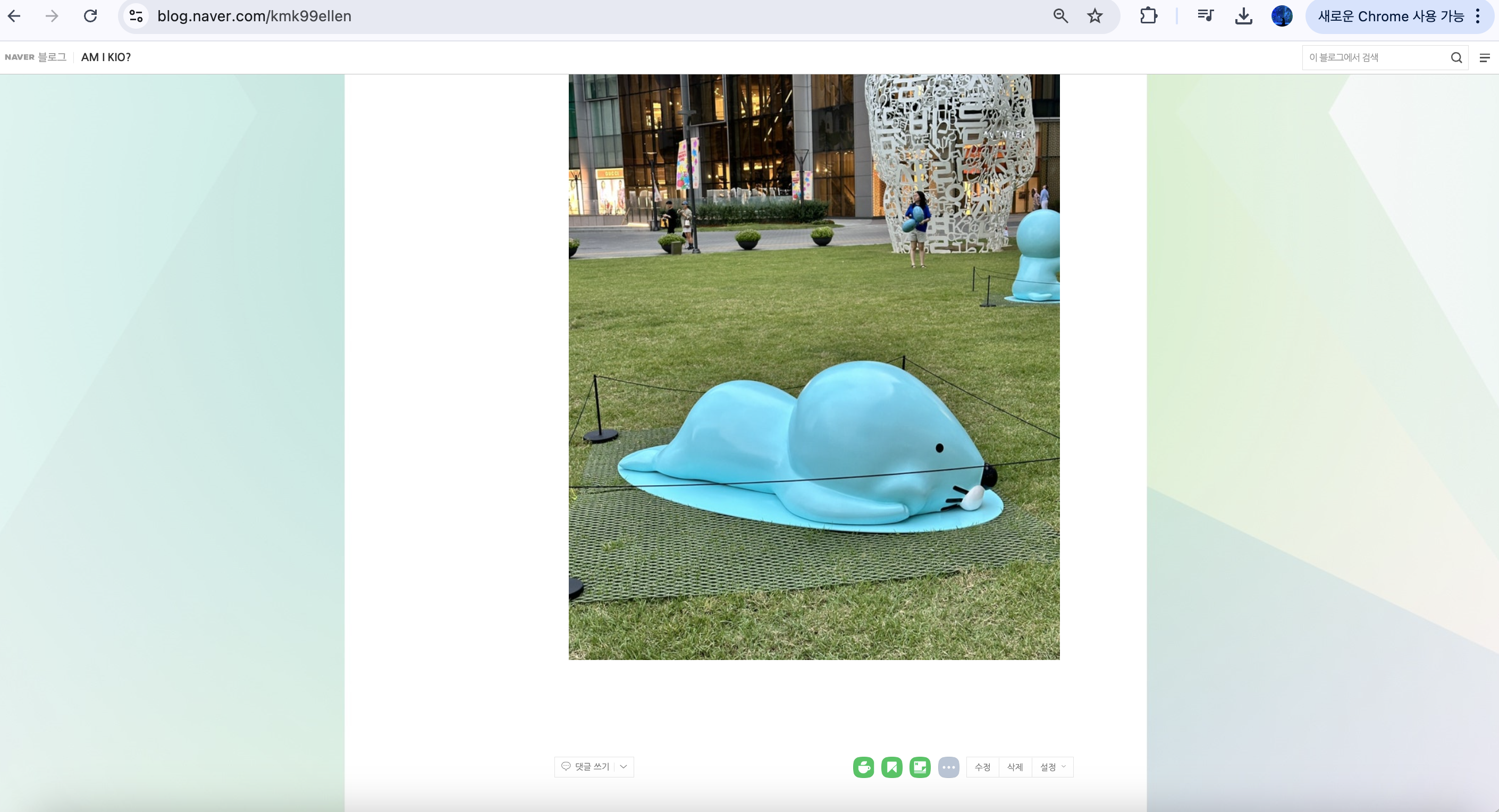This screenshot has width=1499, height=812.
Task: Open Chrome three-dot menu
Action: pos(1477,16)
